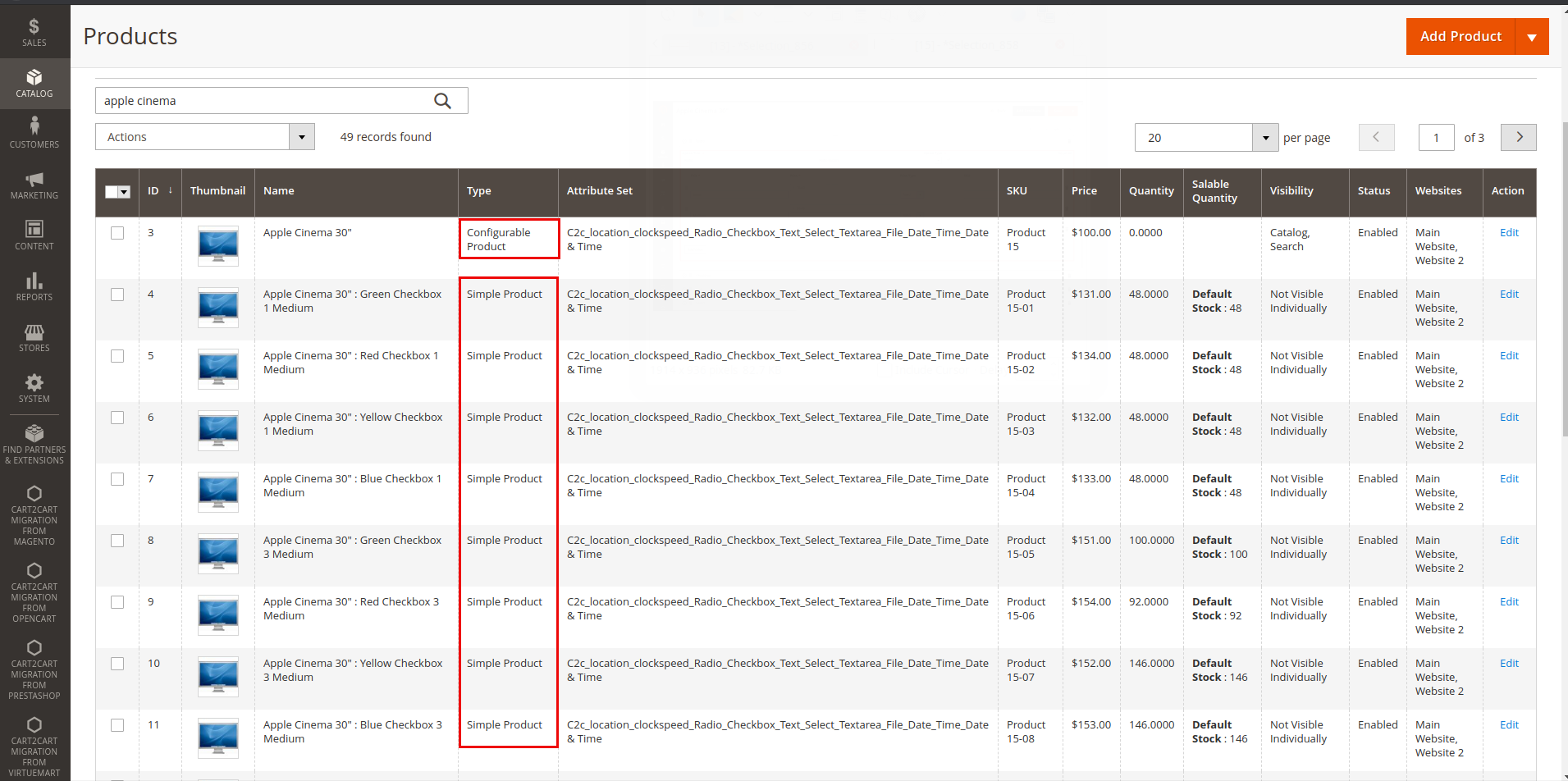Edit product with SKU Product 15-05
The height and width of the screenshot is (781, 1568).
coord(1509,541)
